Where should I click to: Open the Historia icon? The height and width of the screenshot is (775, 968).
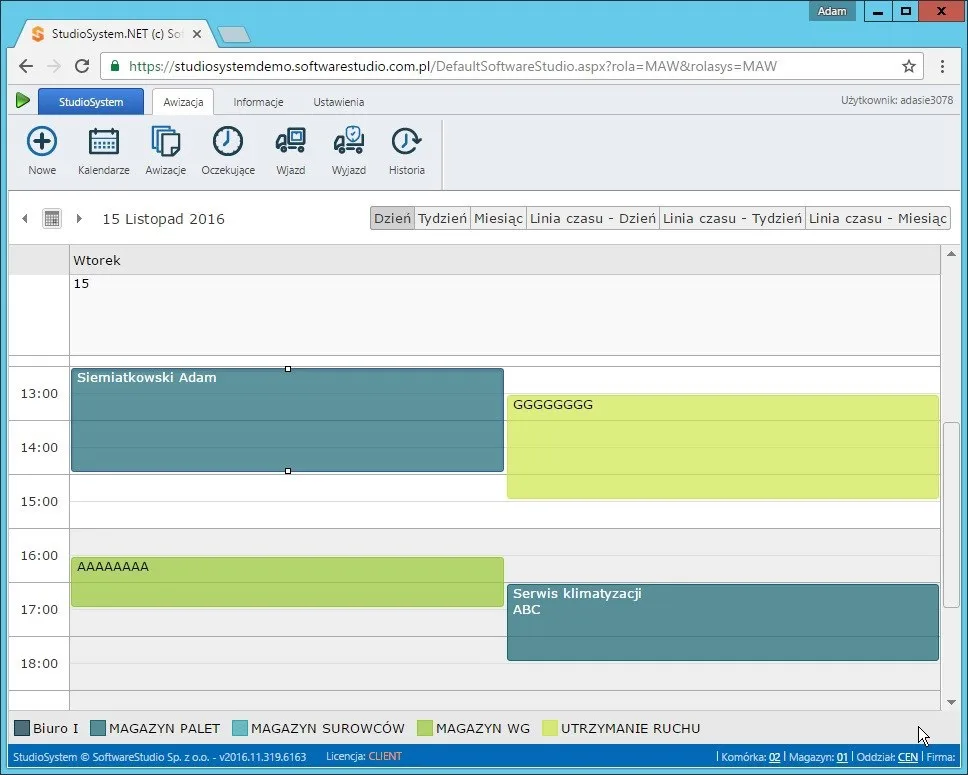click(x=406, y=141)
